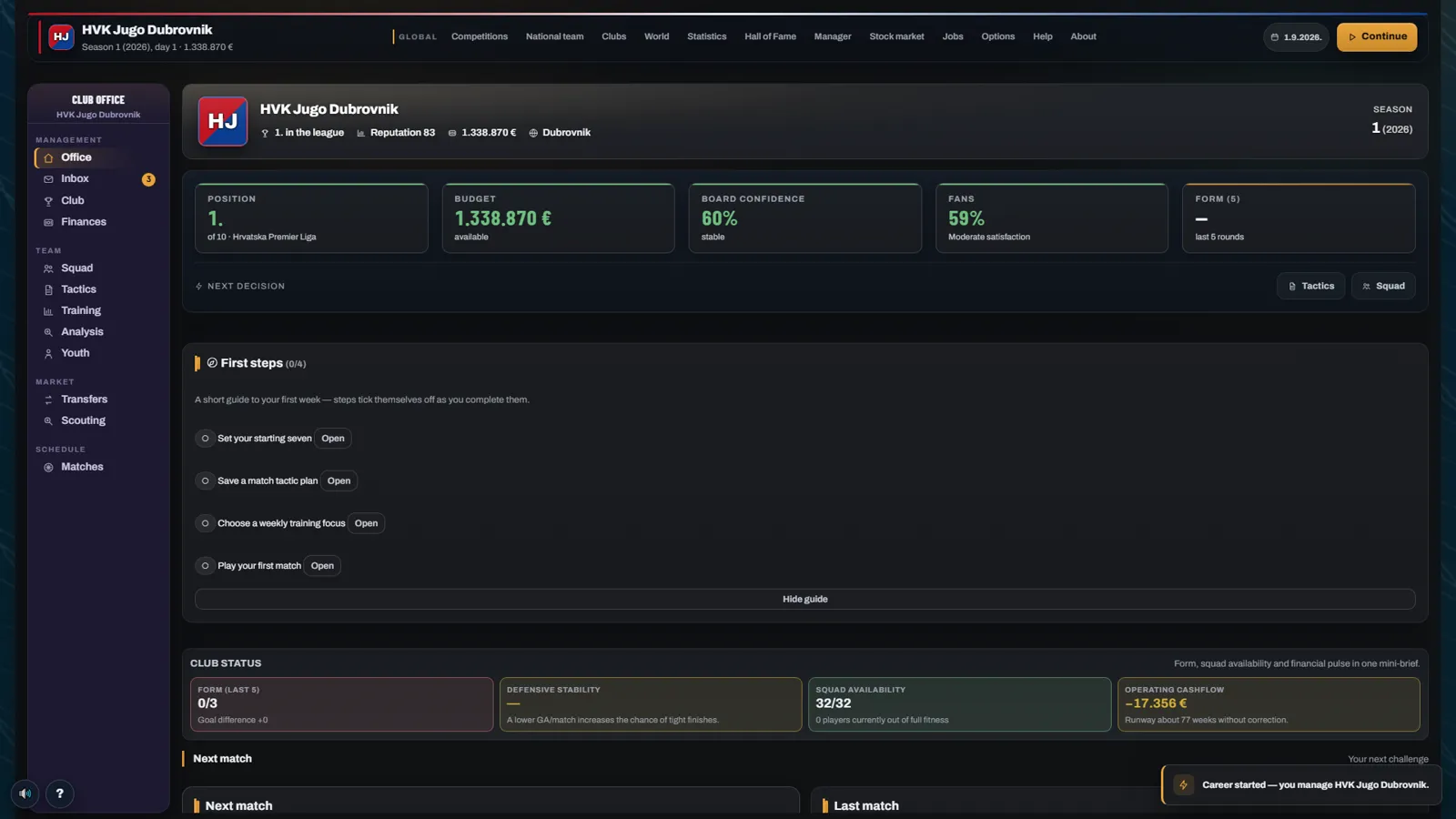The image size is (1456, 819).
Task: Click the Inbox envelope icon
Action: click(x=48, y=179)
